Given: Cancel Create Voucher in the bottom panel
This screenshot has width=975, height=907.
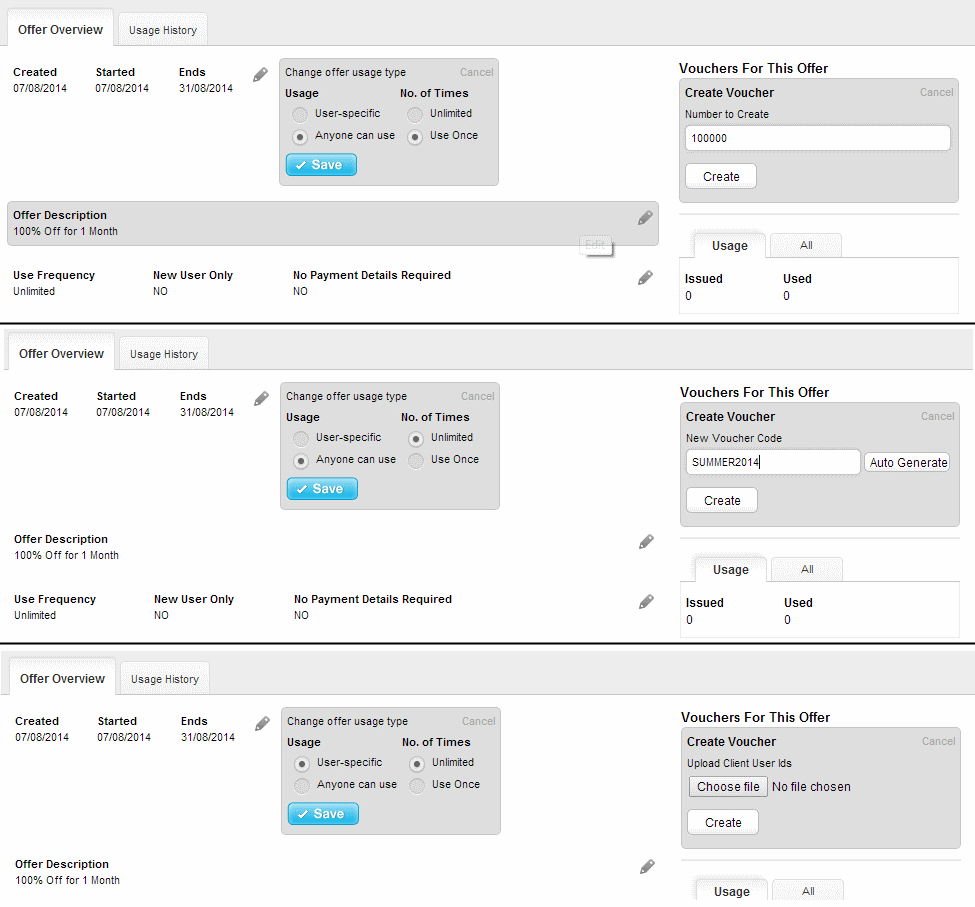Looking at the screenshot, I should click(x=938, y=742).
